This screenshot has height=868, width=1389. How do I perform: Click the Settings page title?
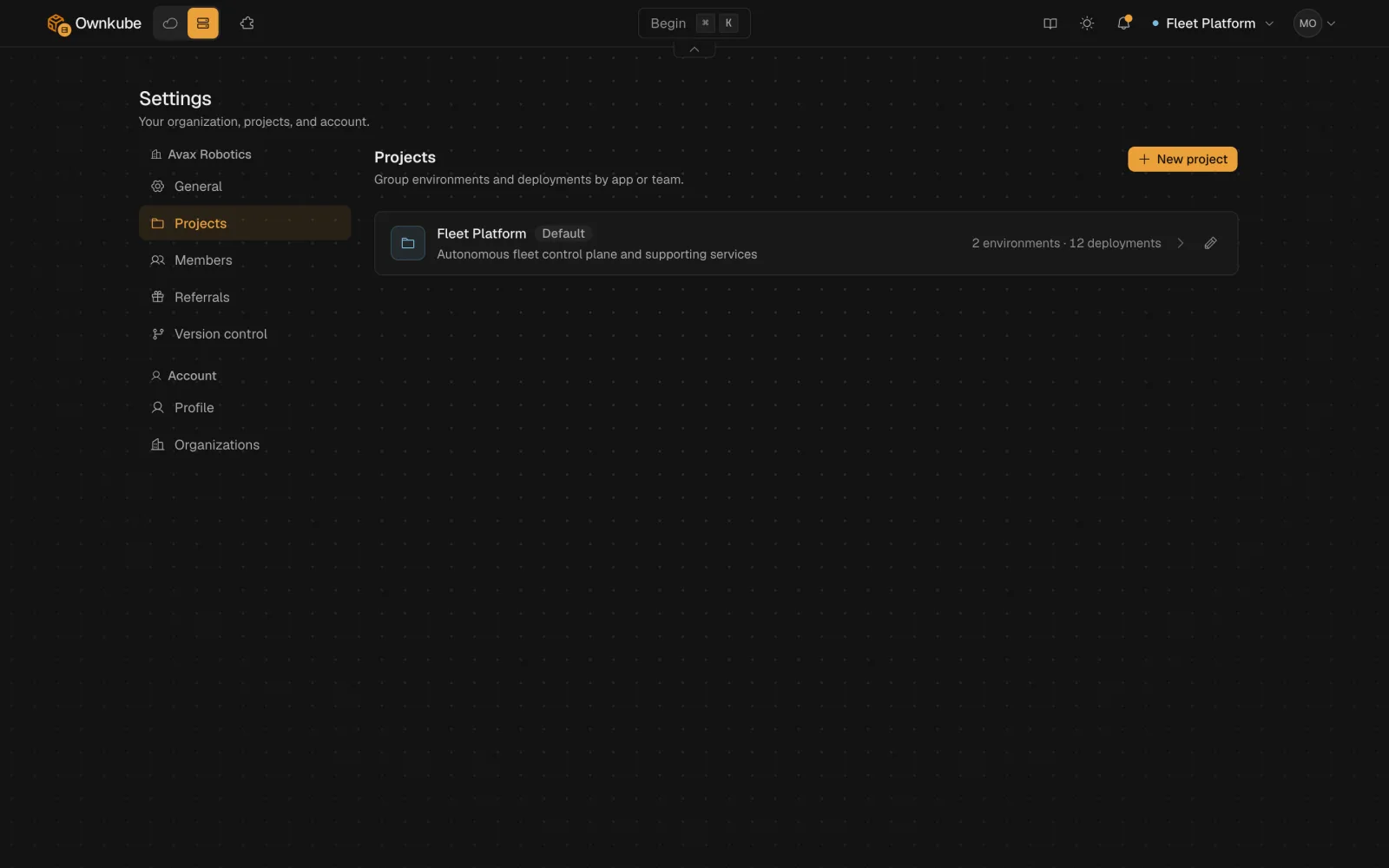[175, 98]
